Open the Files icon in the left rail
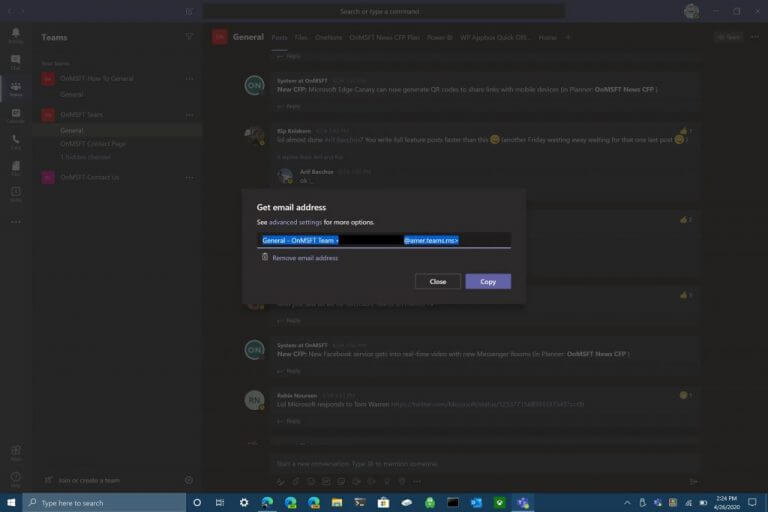The width and height of the screenshot is (768, 512). pyautogui.click(x=16, y=168)
